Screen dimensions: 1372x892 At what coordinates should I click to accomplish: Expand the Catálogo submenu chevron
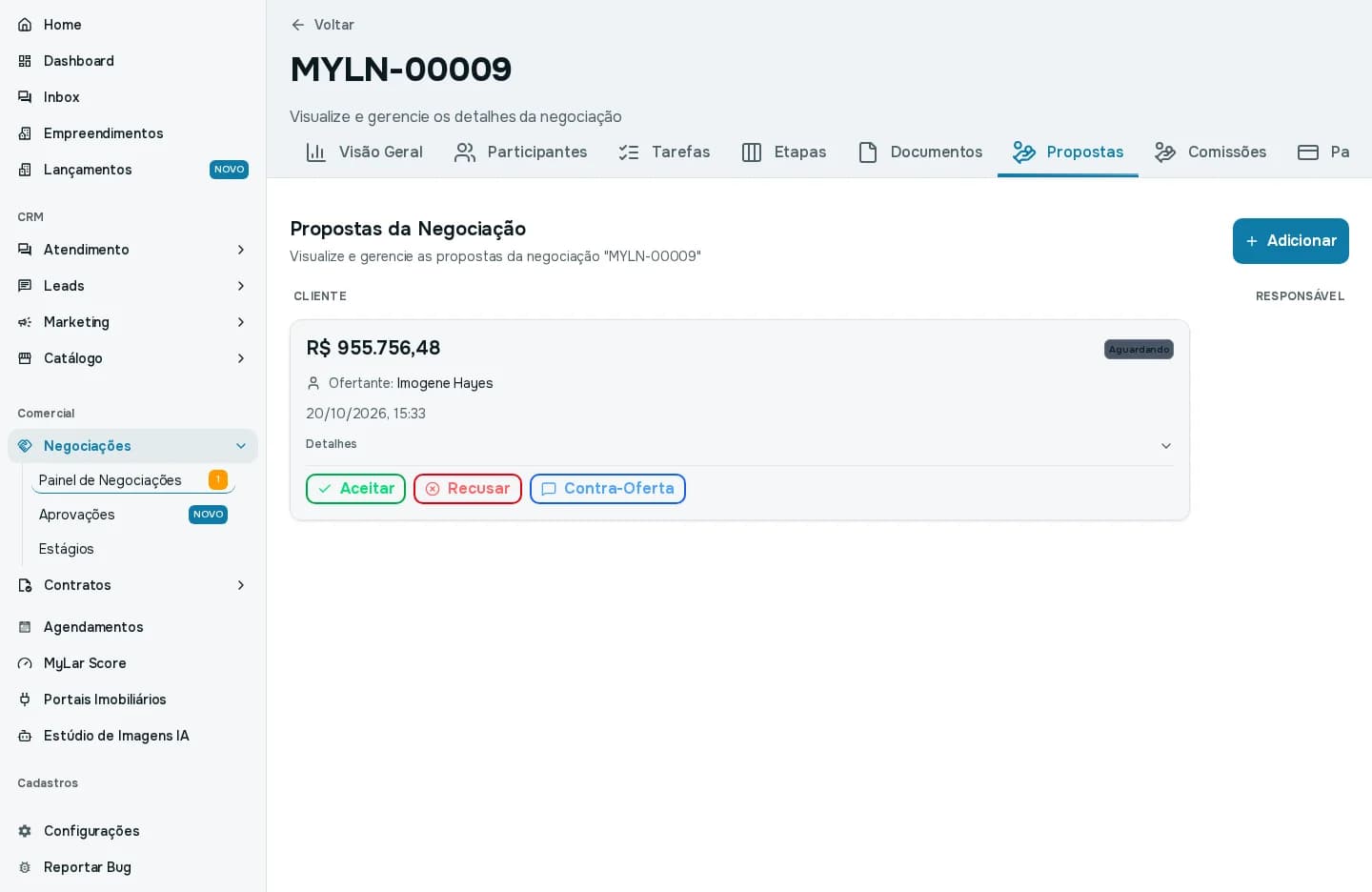coord(241,358)
